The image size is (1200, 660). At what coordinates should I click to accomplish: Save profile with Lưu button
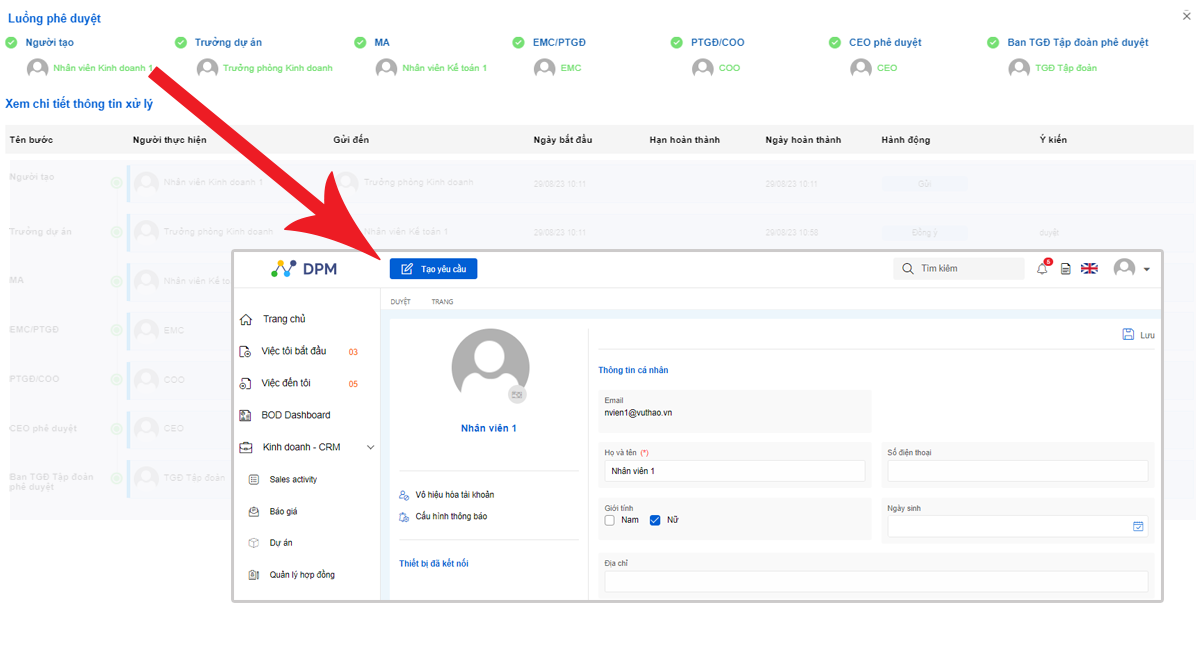click(x=1138, y=335)
